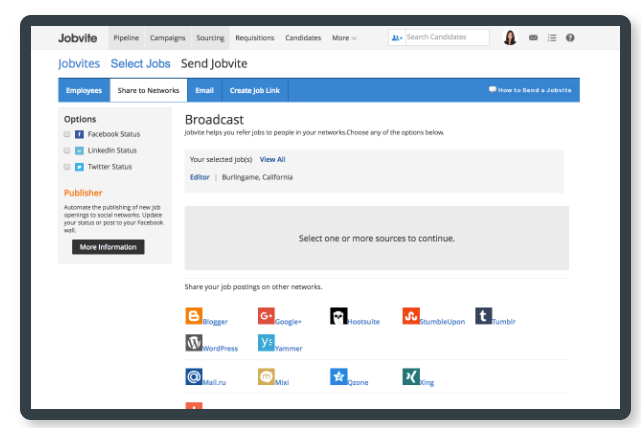Image resolution: width=641 pixels, height=428 pixels.
Task: Open the Pipeline menu
Action: click(126, 38)
